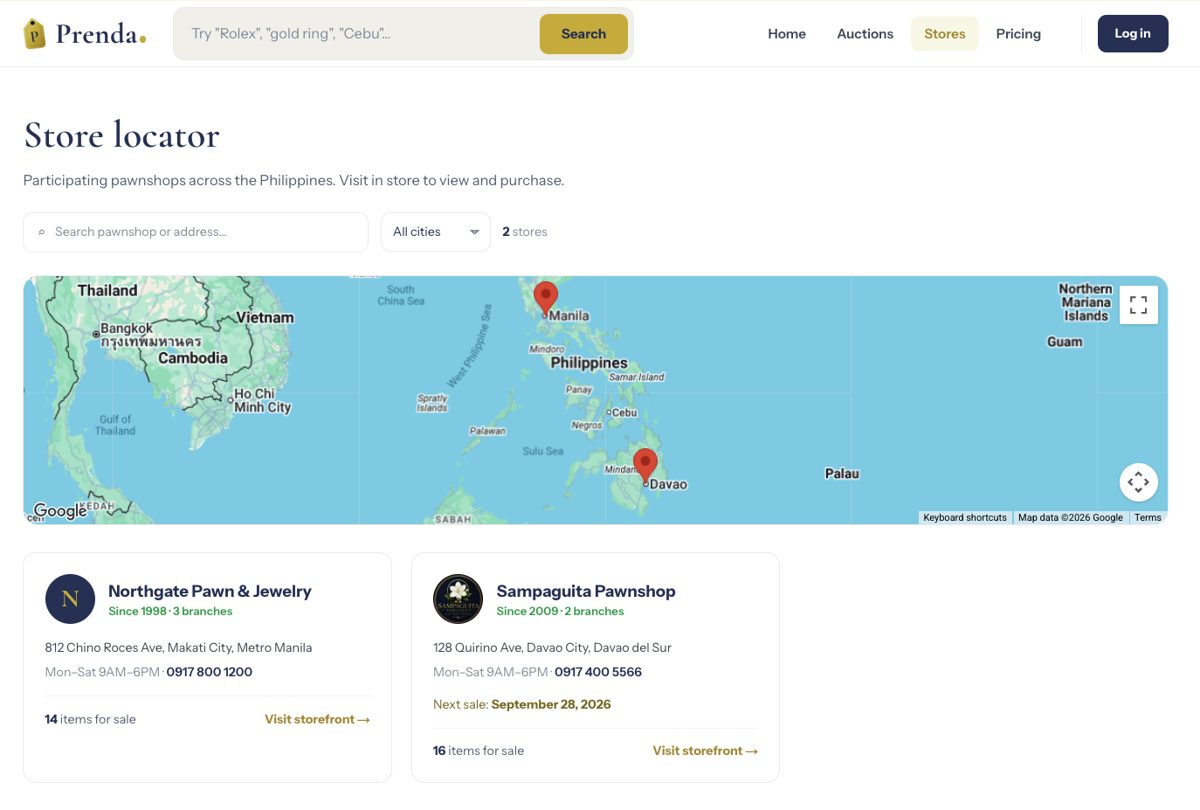1200x810 pixels.
Task: Select the Manila map pin
Action: [545, 298]
